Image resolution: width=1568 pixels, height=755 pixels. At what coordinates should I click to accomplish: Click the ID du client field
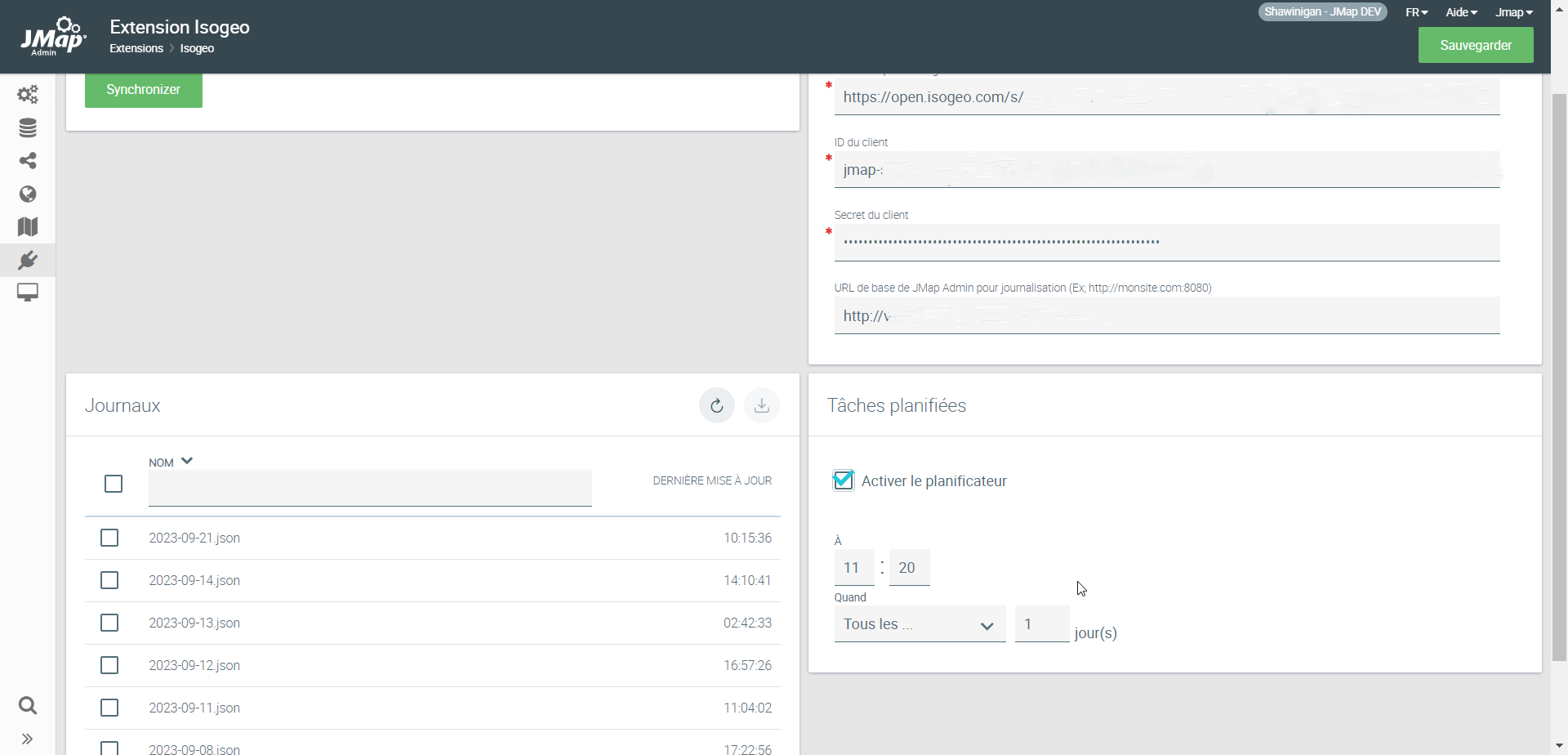[x=1167, y=170]
